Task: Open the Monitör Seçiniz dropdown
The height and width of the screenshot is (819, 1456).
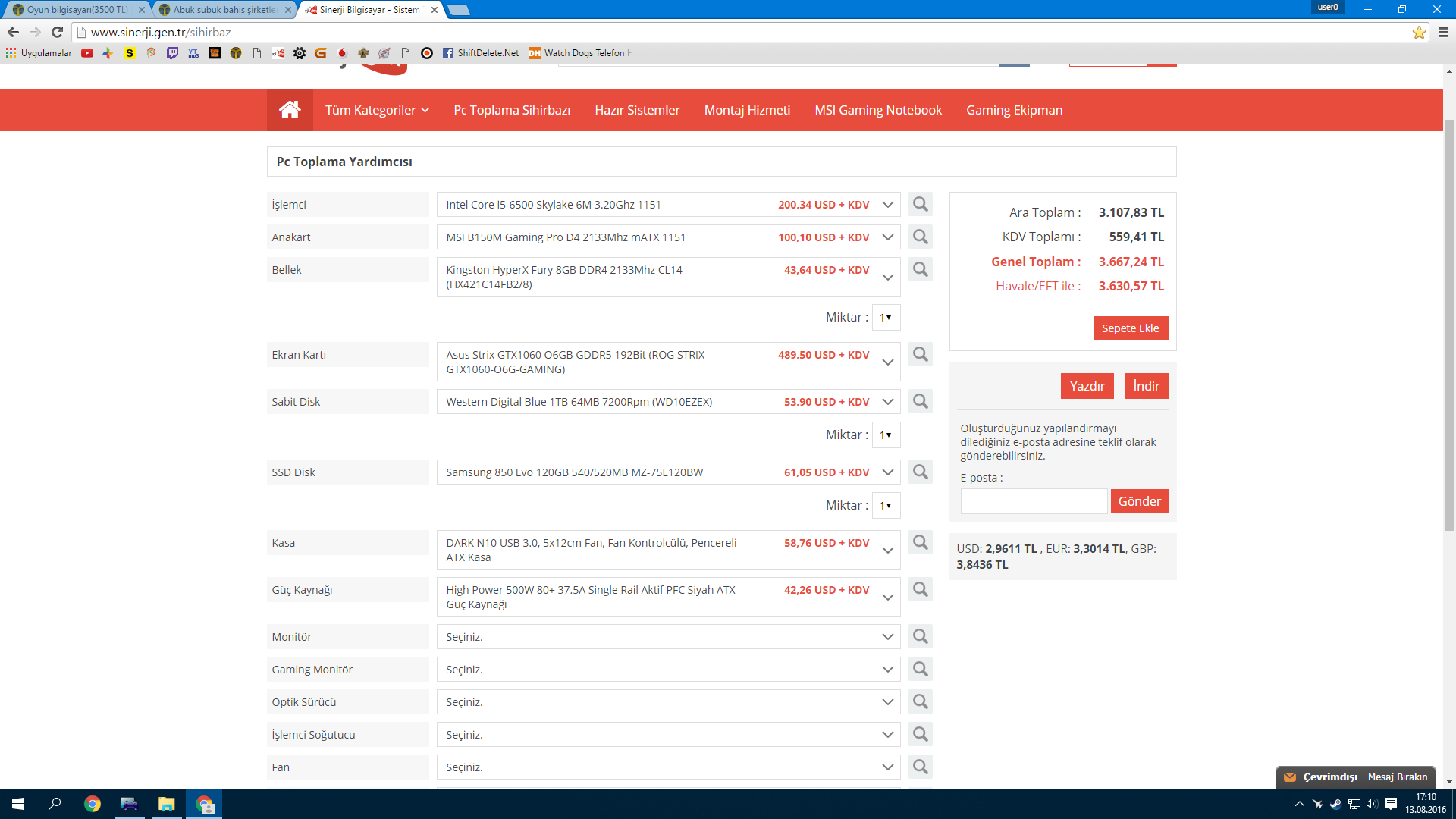Action: [668, 637]
